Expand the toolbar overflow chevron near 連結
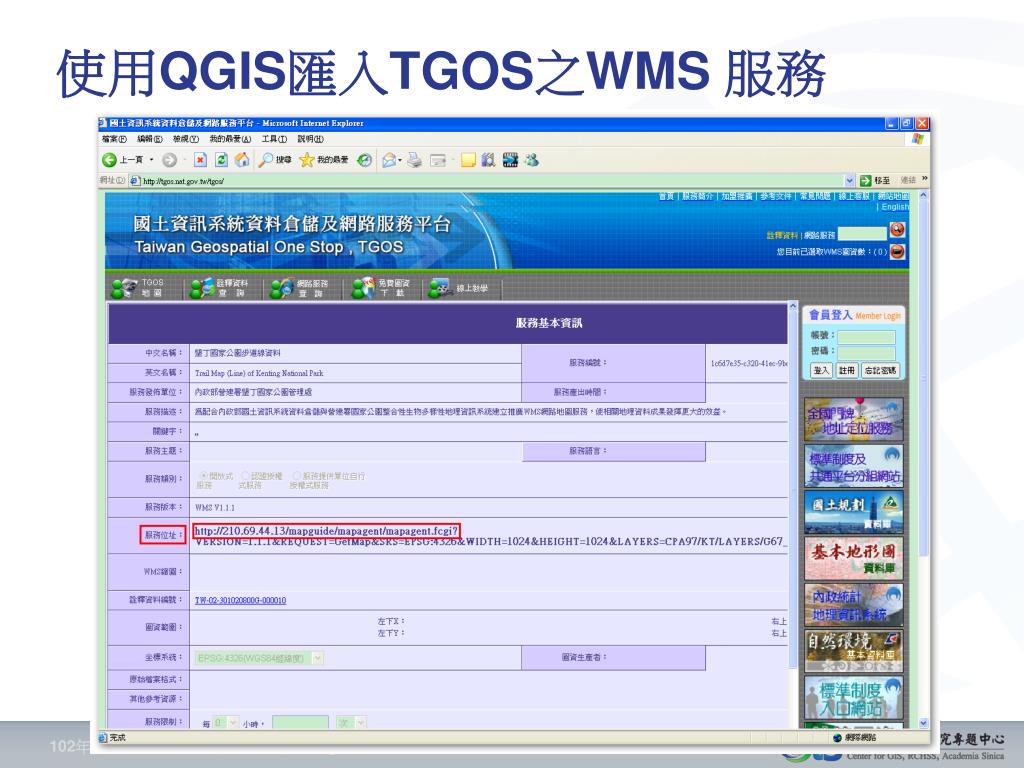 (924, 179)
